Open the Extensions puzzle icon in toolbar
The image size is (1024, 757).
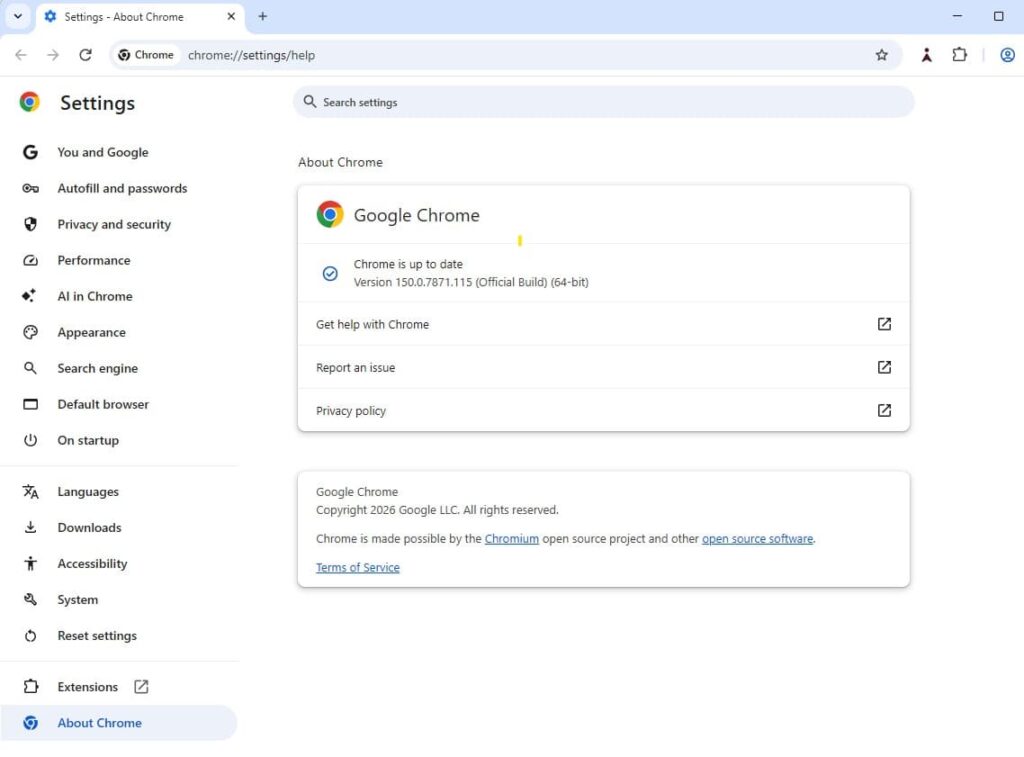[959, 55]
